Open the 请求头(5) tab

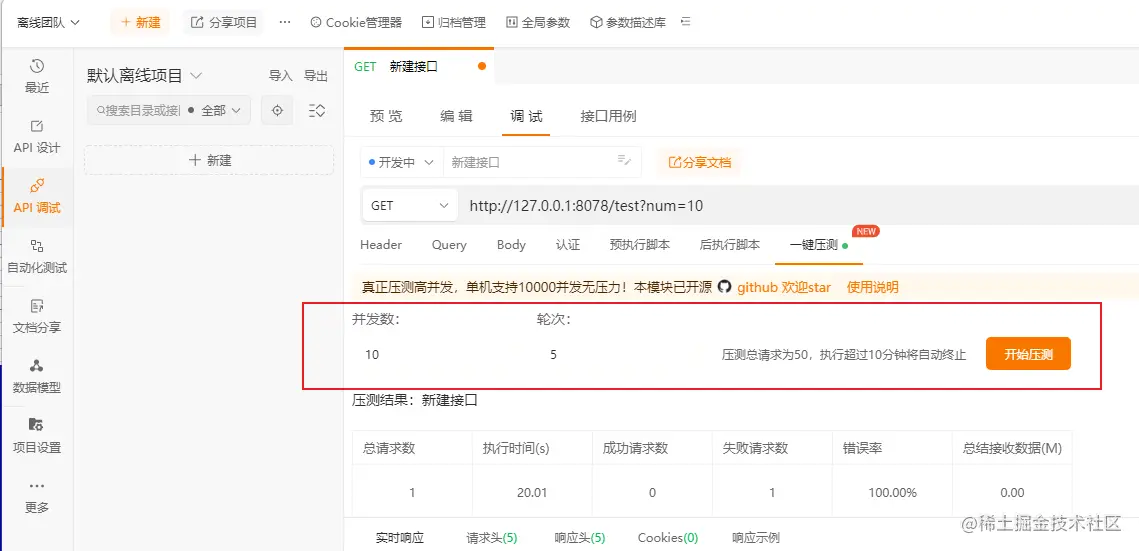(x=492, y=538)
